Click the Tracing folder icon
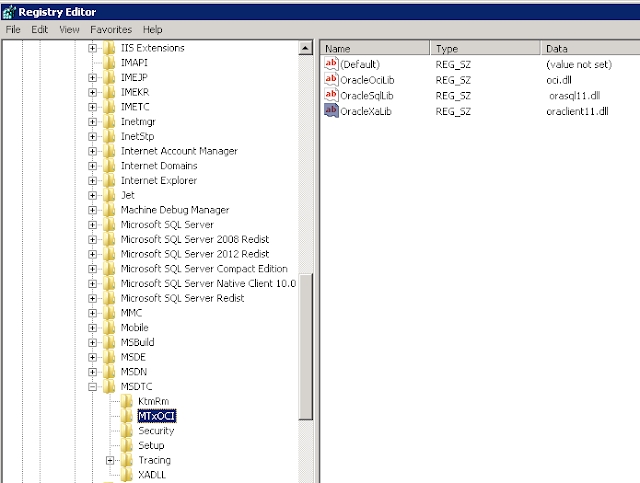640x483 pixels. pos(127,460)
